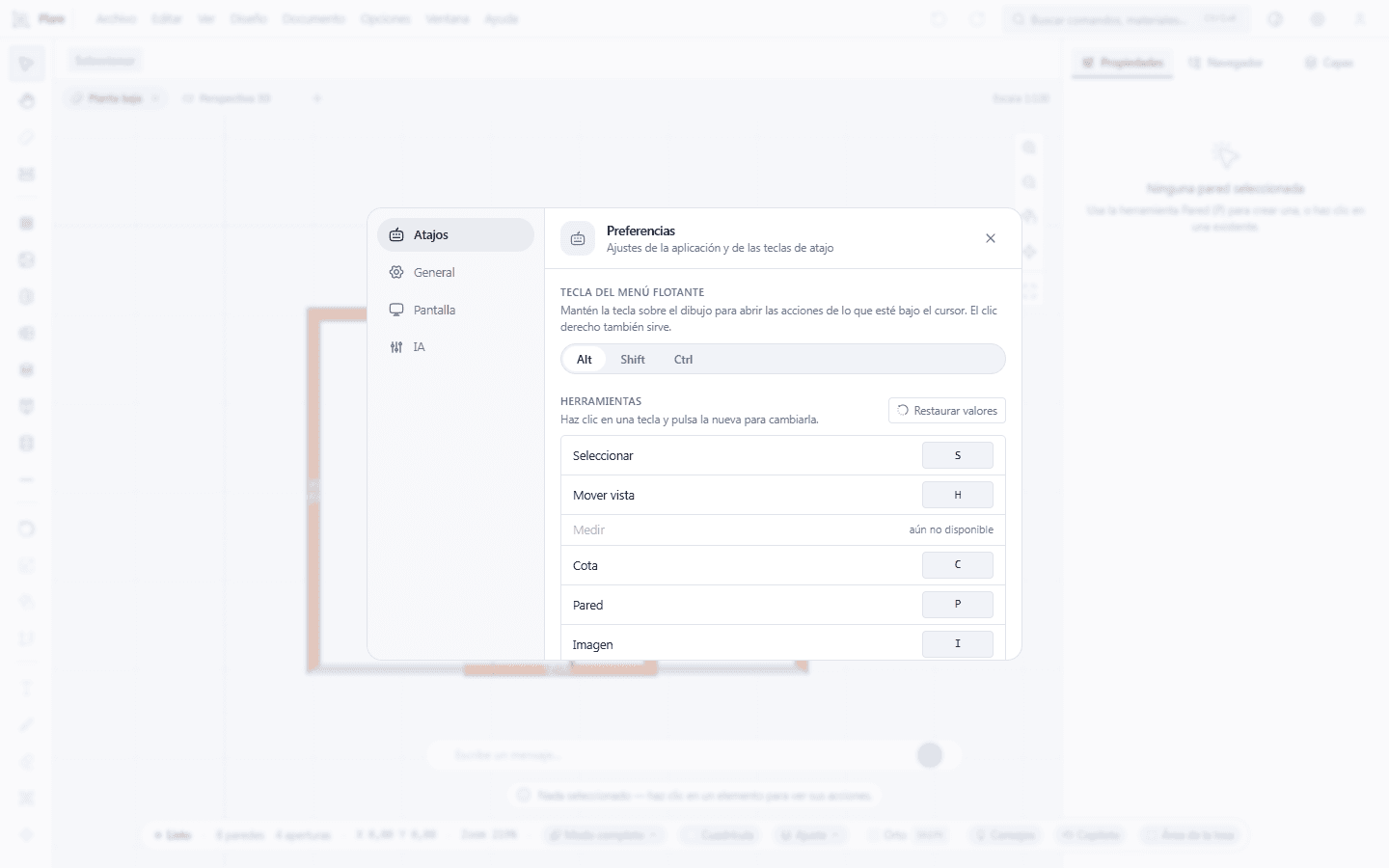
Task: Close the Preferencias dialog
Action: [991, 238]
